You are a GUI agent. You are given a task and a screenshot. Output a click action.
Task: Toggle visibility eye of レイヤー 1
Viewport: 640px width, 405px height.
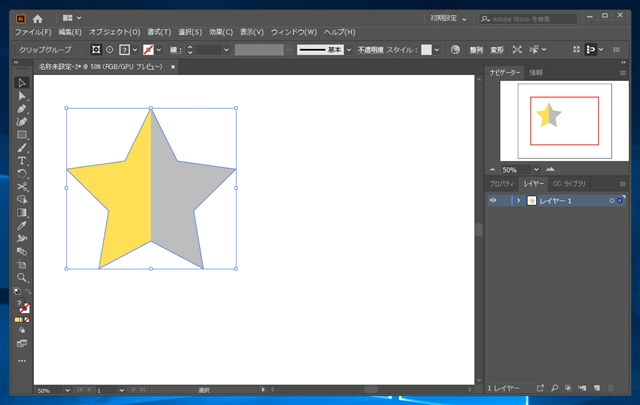[493, 200]
